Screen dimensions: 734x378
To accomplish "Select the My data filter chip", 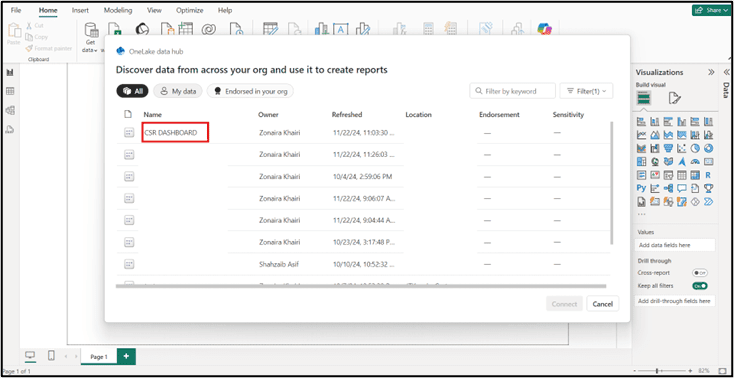I will tap(178, 91).
